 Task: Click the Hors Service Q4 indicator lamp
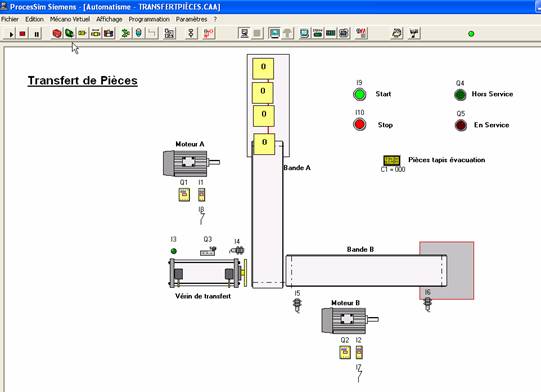click(x=460, y=95)
